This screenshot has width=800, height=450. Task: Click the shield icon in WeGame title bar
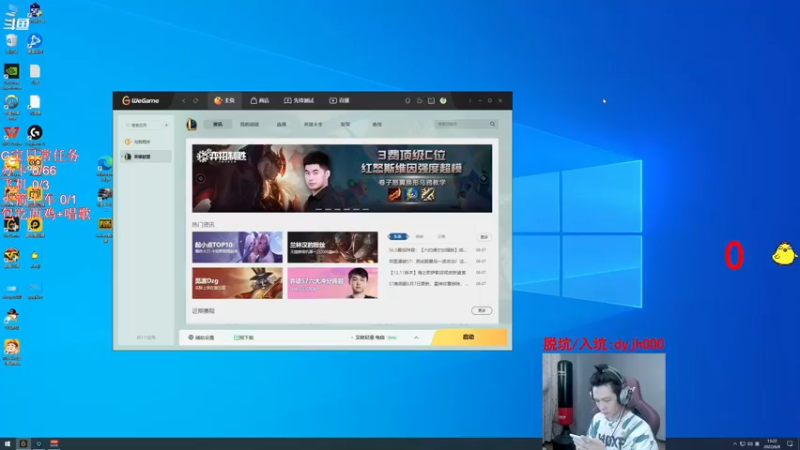click(x=407, y=101)
